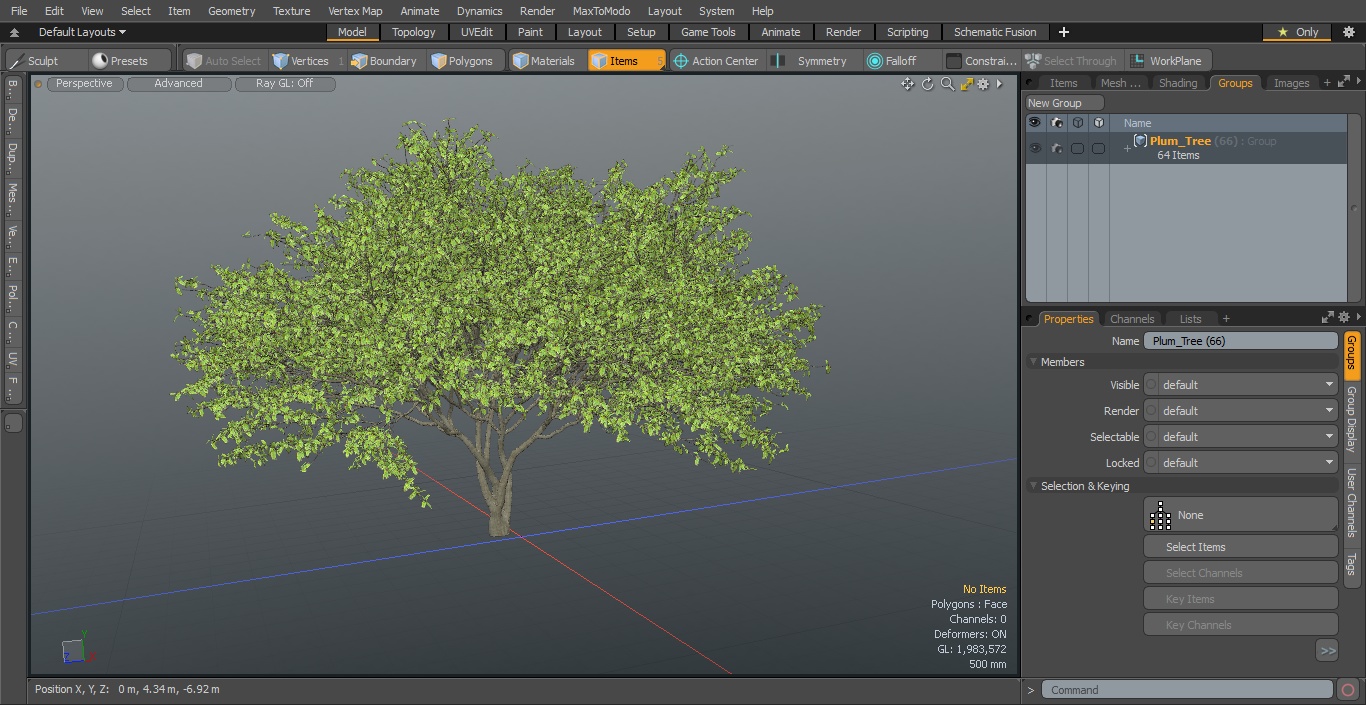Image resolution: width=1366 pixels, height=705 pixels.
Task: Click the more options double-arrow button
Action: 1327,650
